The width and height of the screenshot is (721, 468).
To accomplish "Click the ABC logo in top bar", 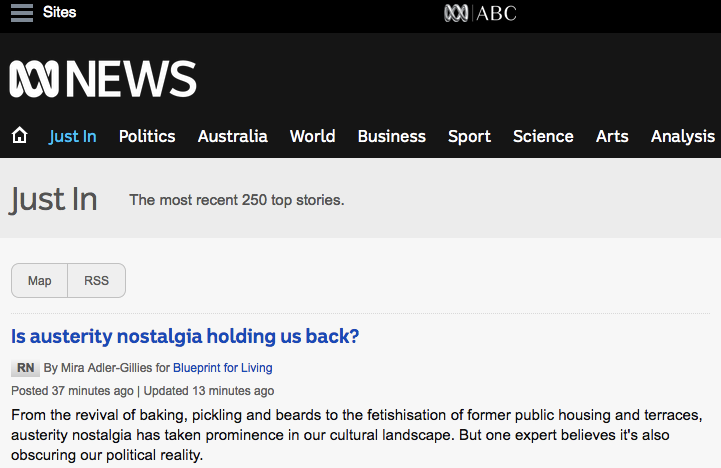I will click(480, 13).
